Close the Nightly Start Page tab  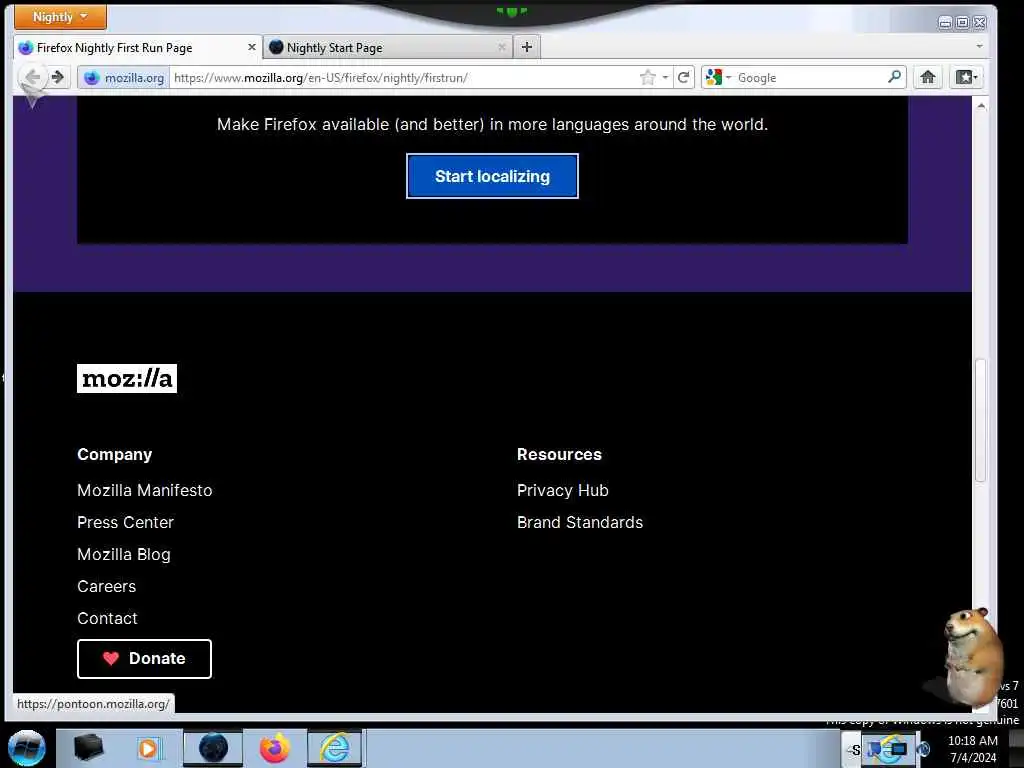502,47
